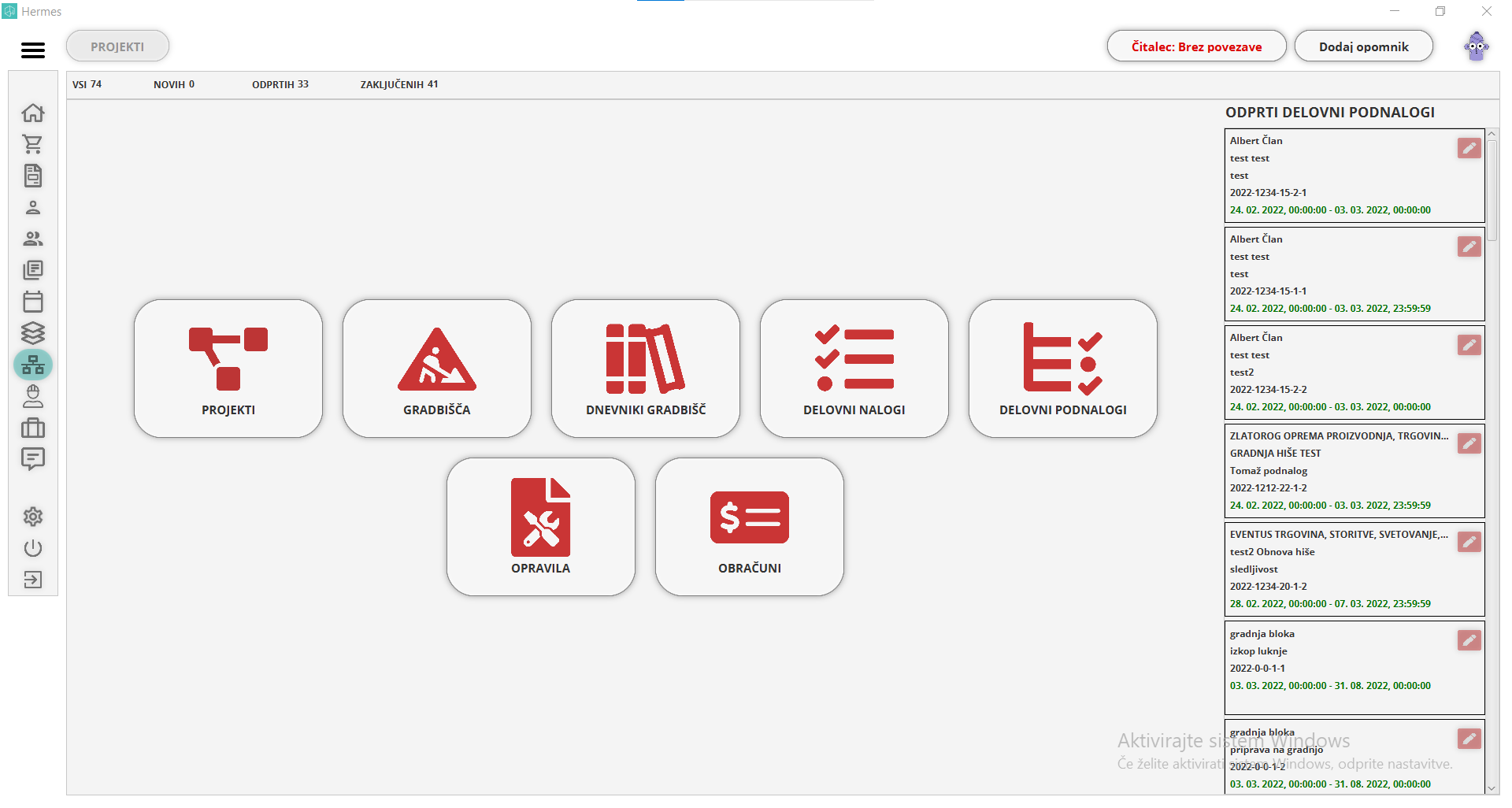Edit priprava na gradnjo podnalog pencil icon
This screenshot has height=808, width=1512.
(1469, 739)
